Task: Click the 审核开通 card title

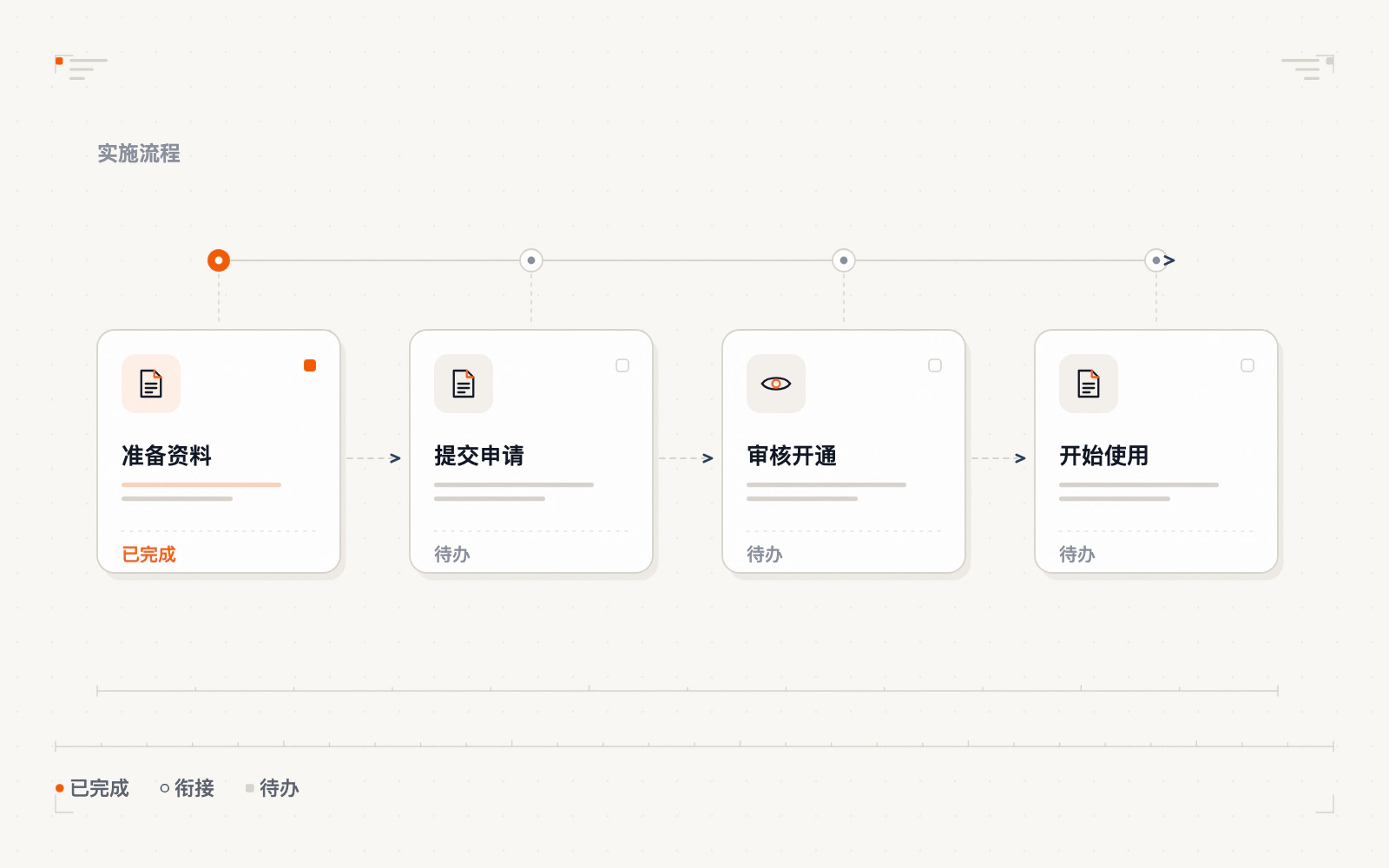Action: tap(792, 456)
